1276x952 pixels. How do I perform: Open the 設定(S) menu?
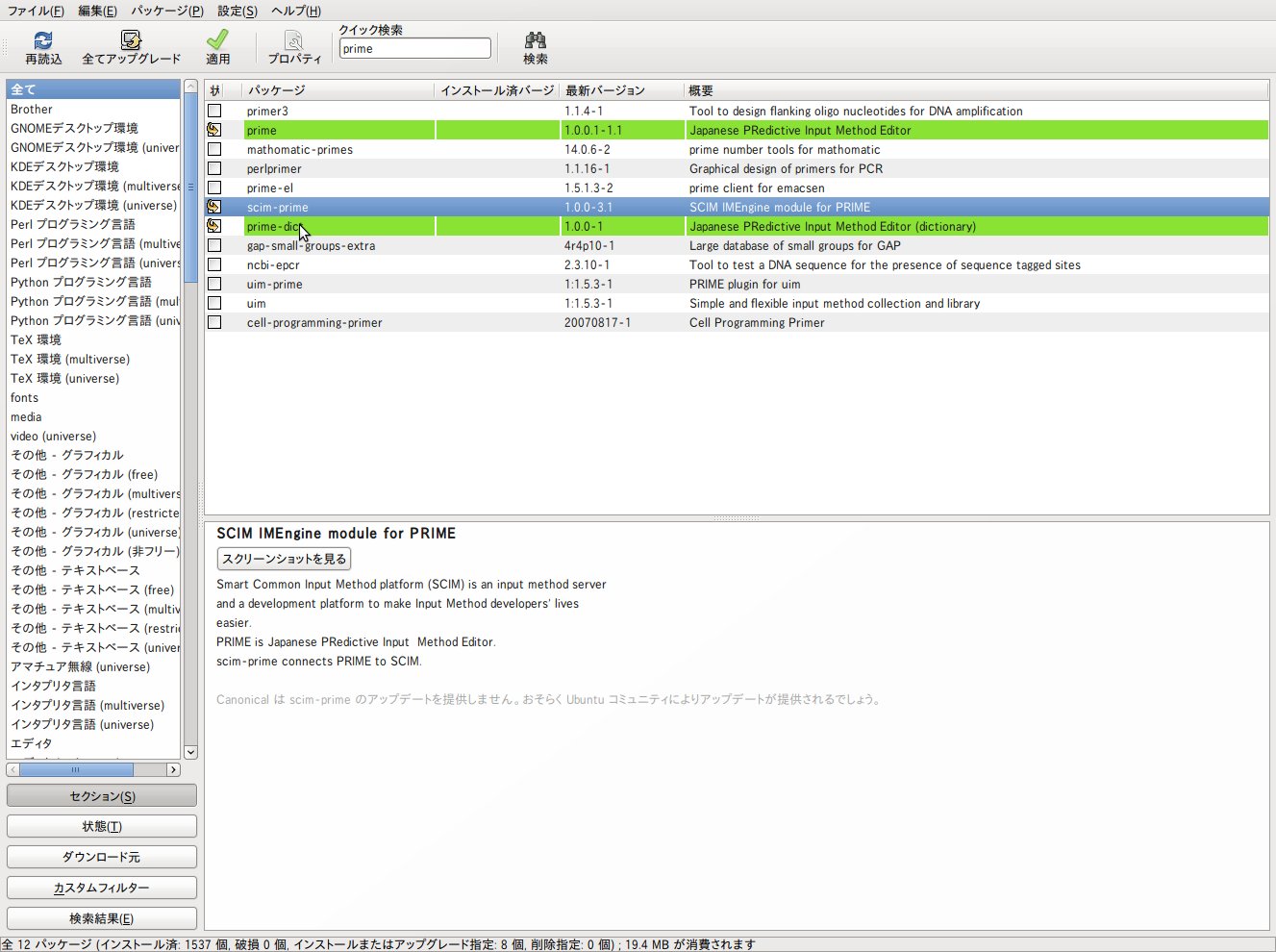tap(237, 11)
